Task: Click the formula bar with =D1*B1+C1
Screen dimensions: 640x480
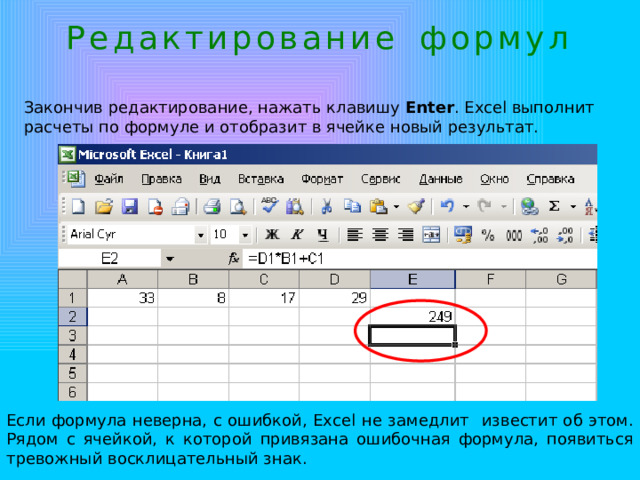Action: click(420, 258)
